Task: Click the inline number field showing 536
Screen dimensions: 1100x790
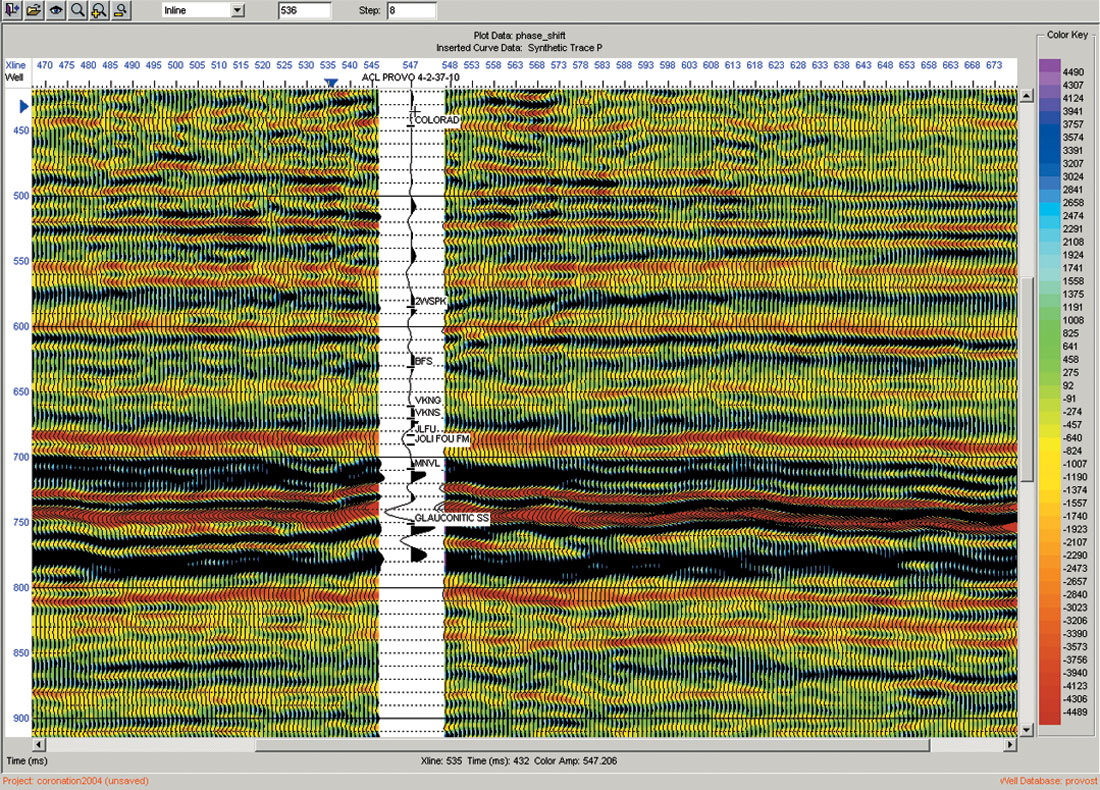Action: (x=304, y=11)
